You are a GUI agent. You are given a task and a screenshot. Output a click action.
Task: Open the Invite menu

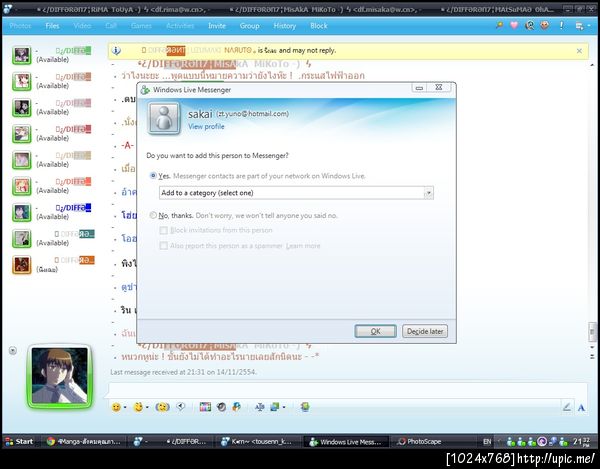point(217,26)
